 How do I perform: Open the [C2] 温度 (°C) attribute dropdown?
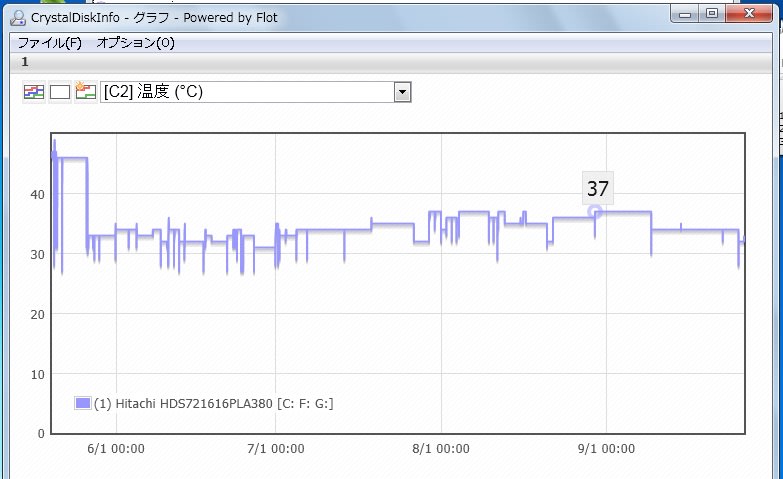point(255,92)
